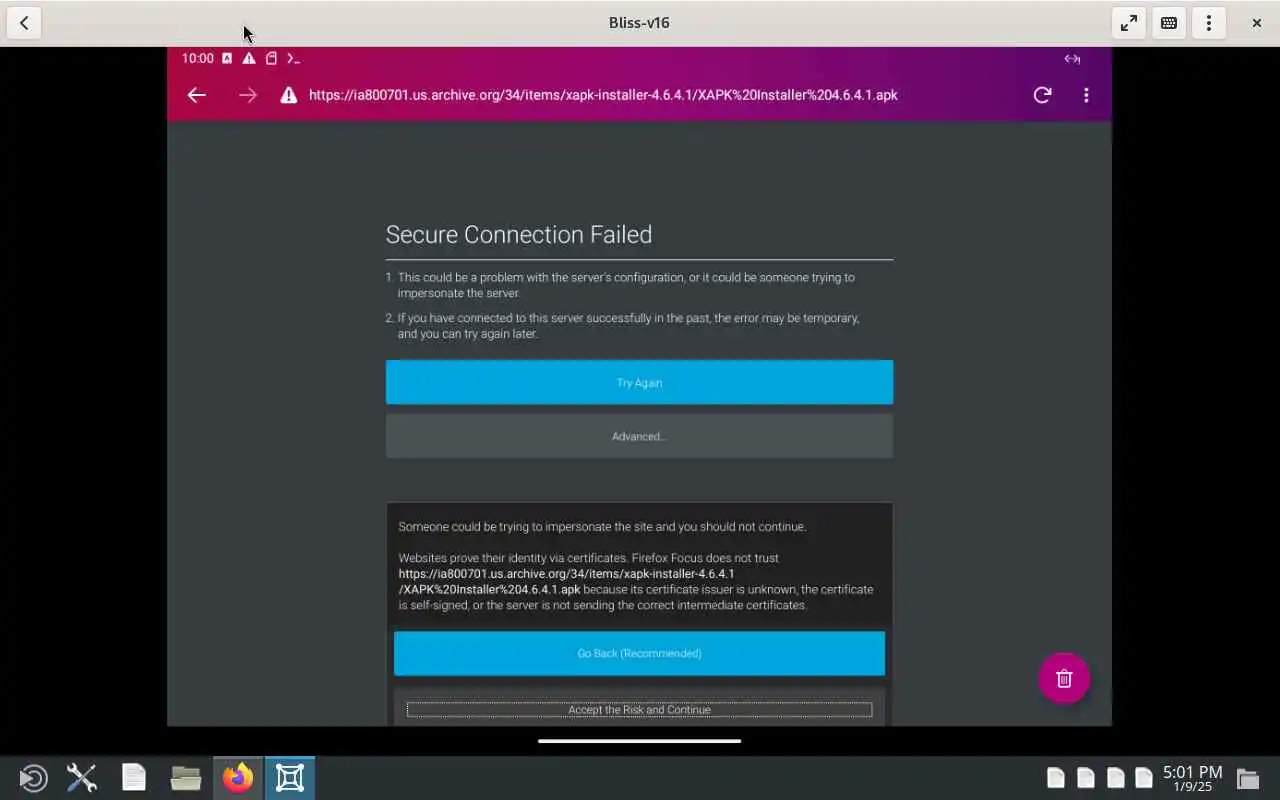Open the insecure connection warning triangle beside URL
The image size is (1280, 800).
(x=288, y=95)
